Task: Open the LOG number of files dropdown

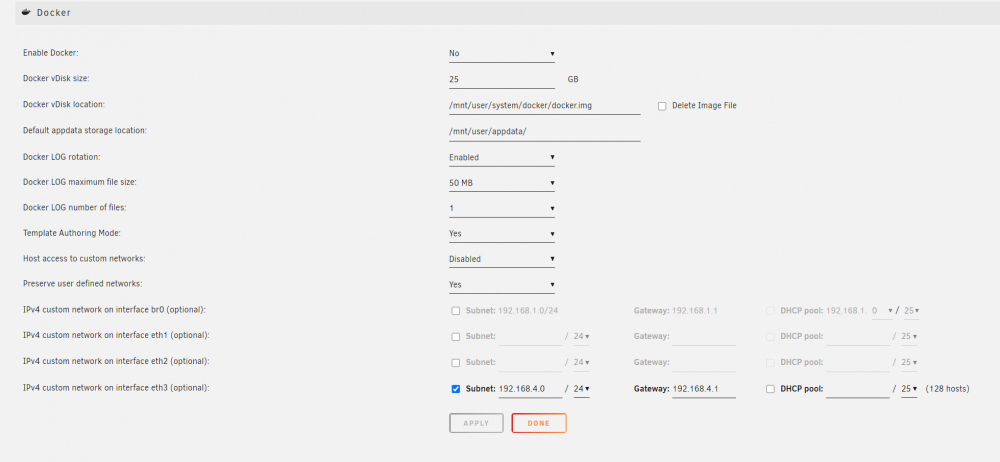Action: click(x=502, y=208)
